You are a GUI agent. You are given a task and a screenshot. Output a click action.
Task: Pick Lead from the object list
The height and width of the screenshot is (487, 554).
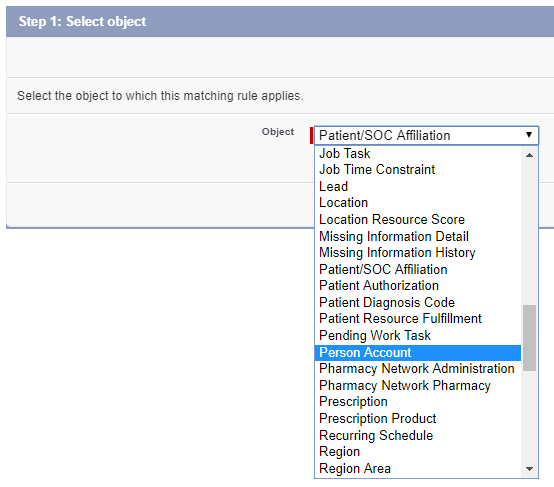pyautogui.click(x=418, y=186)
